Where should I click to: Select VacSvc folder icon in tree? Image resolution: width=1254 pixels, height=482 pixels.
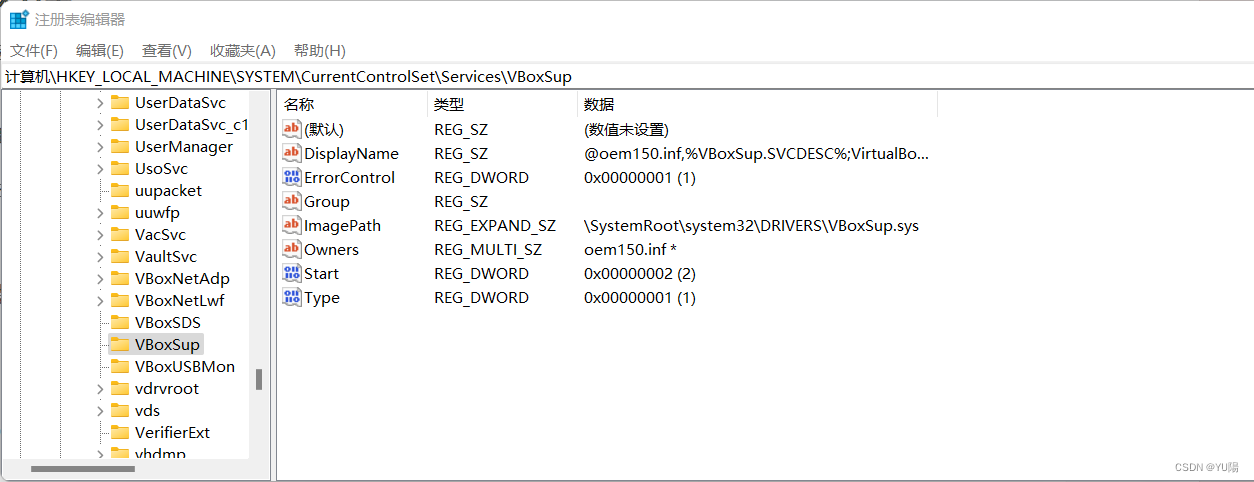[x=120, y=235]
